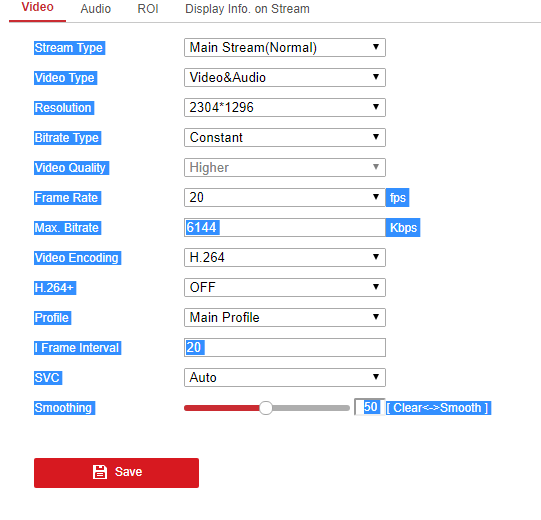541x520 pixels.
Task: Click the Save button
Action: [116, 473]
